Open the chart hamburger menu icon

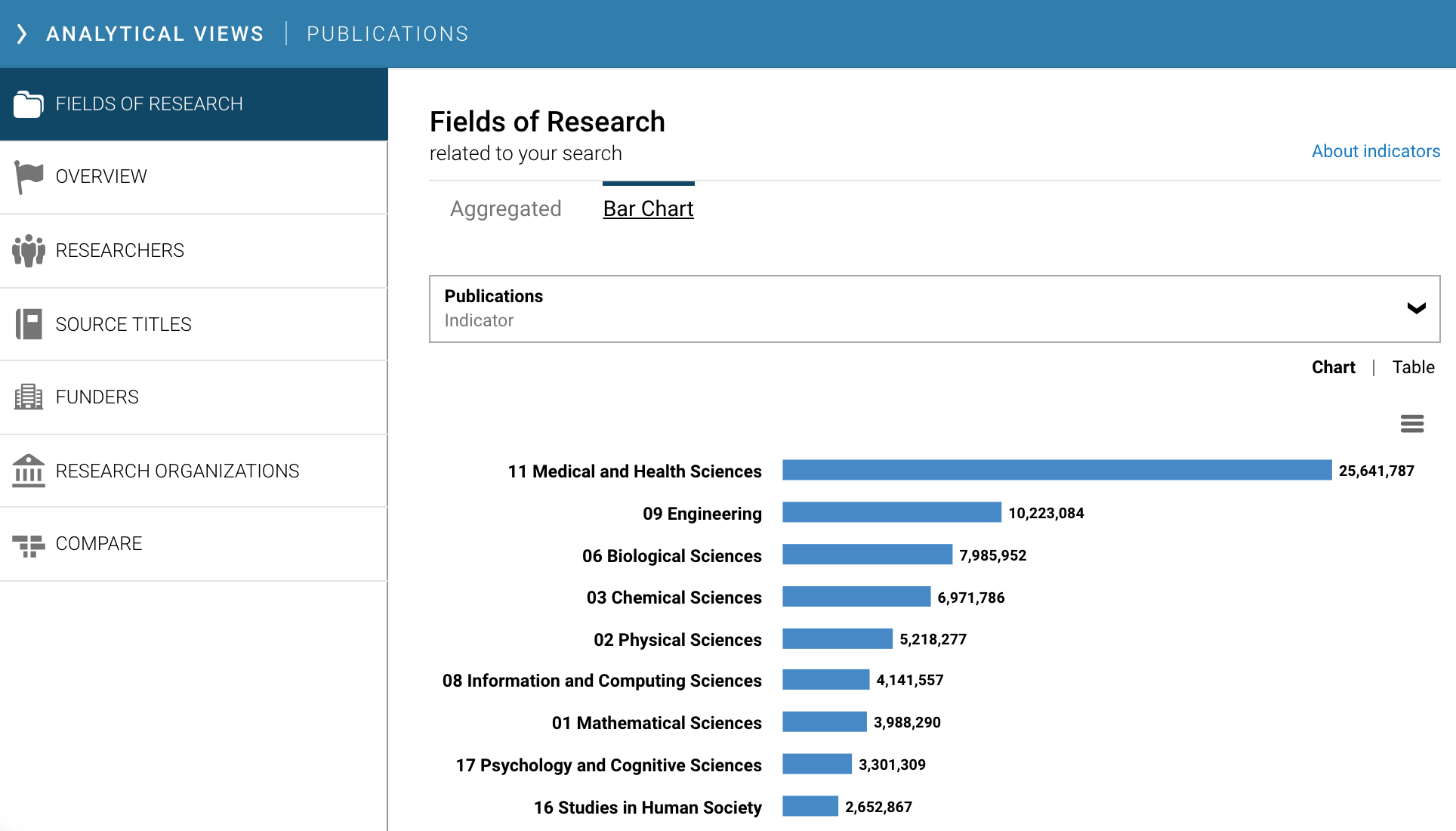pos(1411,423)
